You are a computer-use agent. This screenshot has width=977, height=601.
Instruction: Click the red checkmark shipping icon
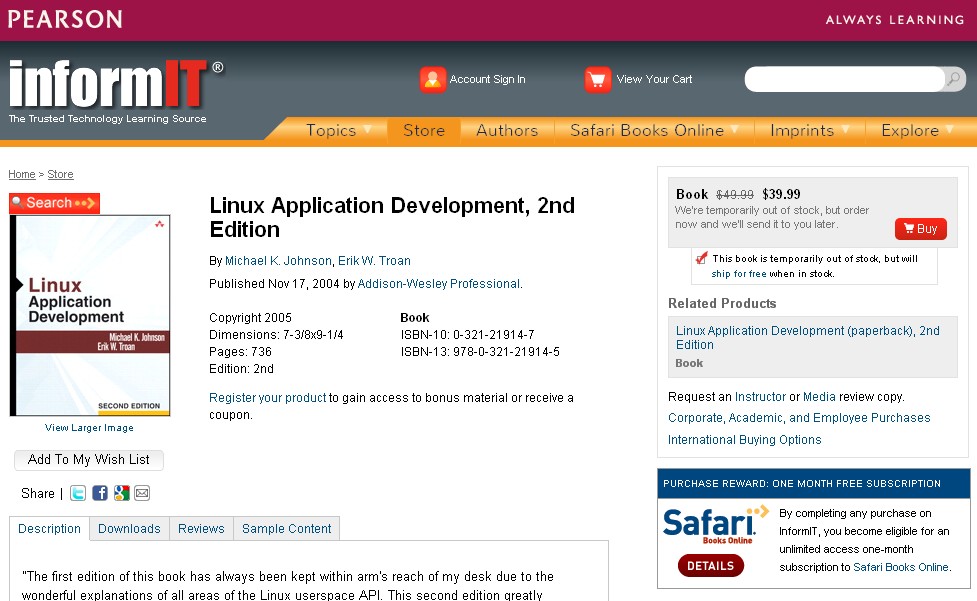pyautogui.click(x=702, y=258)
